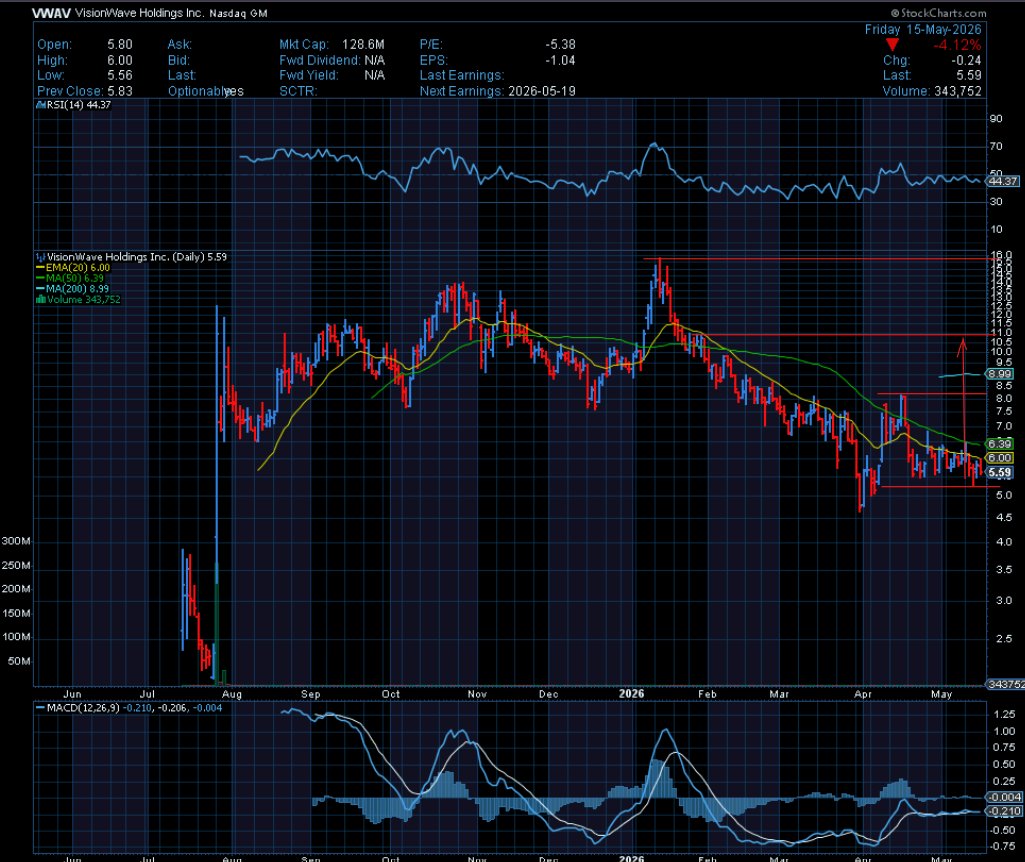Image resolution: width=1025 pixels, height=862 pixels.
Task: Click the 6.00 EMA(20) price tag
Action: tap(1000, 458)
